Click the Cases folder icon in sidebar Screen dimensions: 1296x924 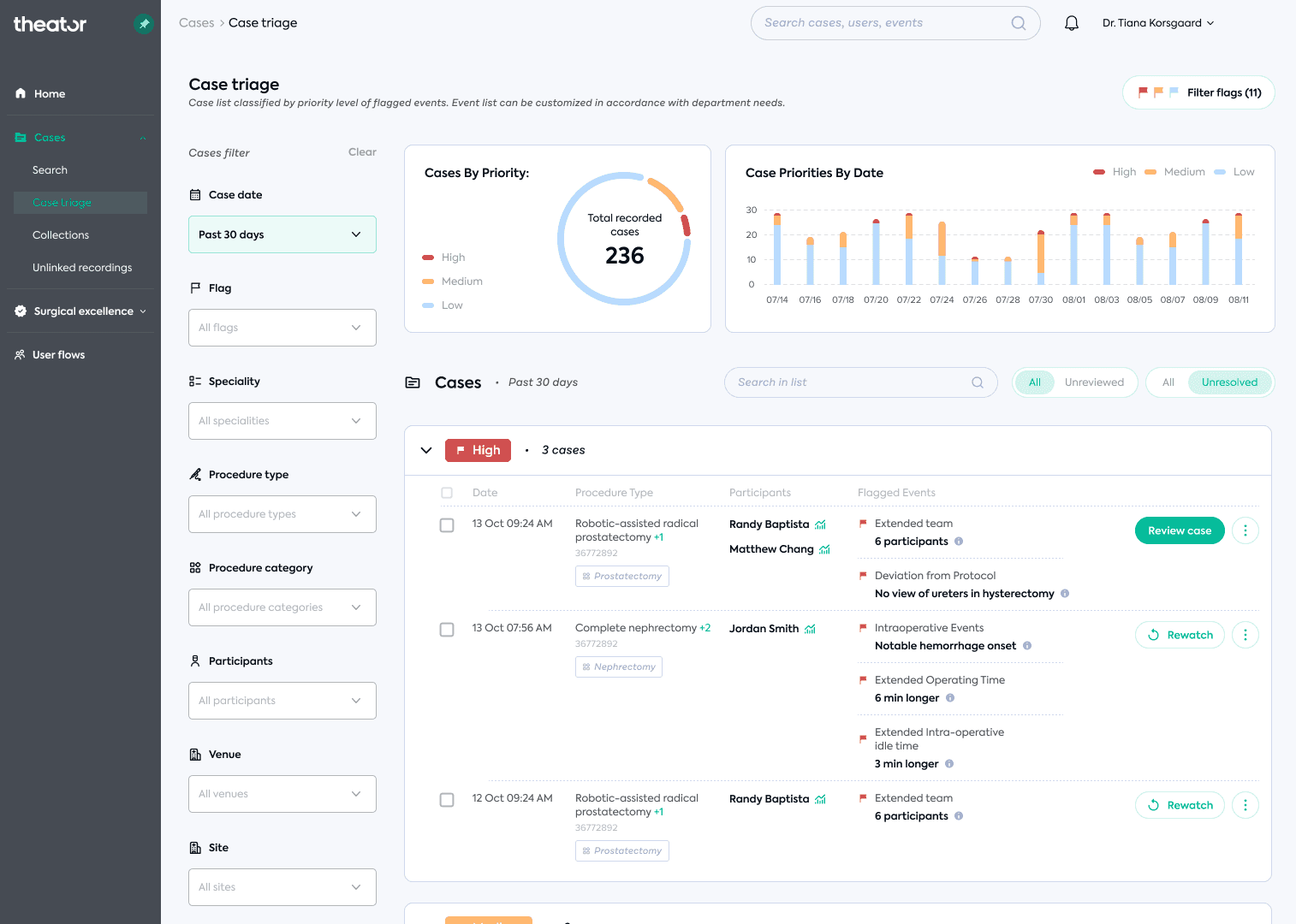tap(21, 137)
